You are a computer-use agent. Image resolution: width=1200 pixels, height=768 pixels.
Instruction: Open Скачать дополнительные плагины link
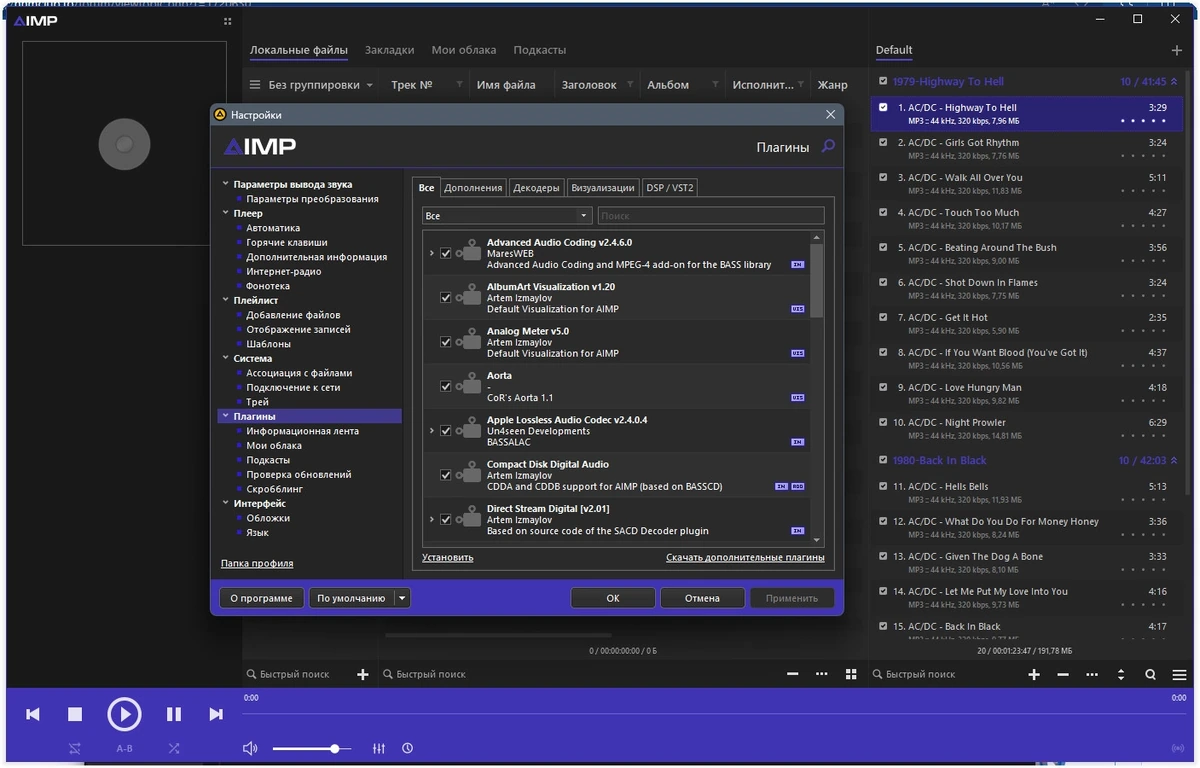click(745, 557)
